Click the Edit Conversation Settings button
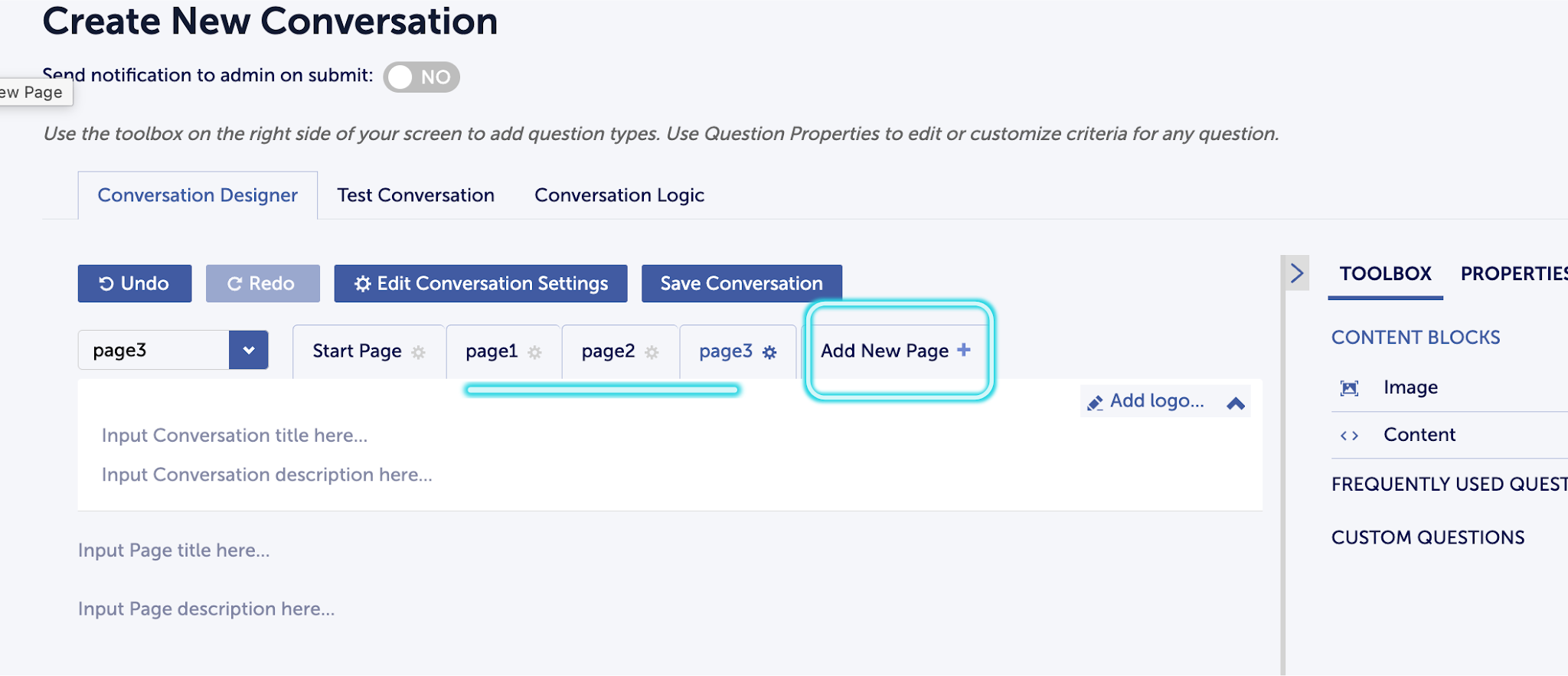This screenshot has width=1568, height=676. (x=481, y=283)
